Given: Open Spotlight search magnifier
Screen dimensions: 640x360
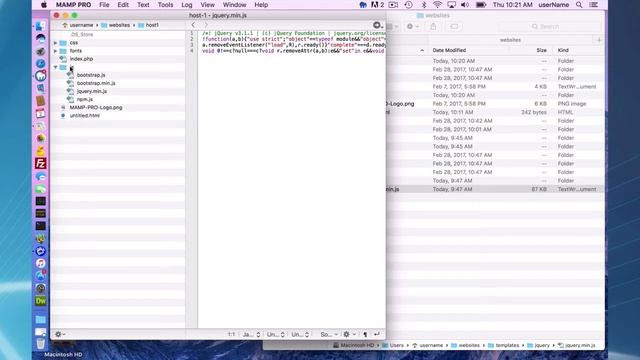Looking at the screenshot, I should (579, 5).
